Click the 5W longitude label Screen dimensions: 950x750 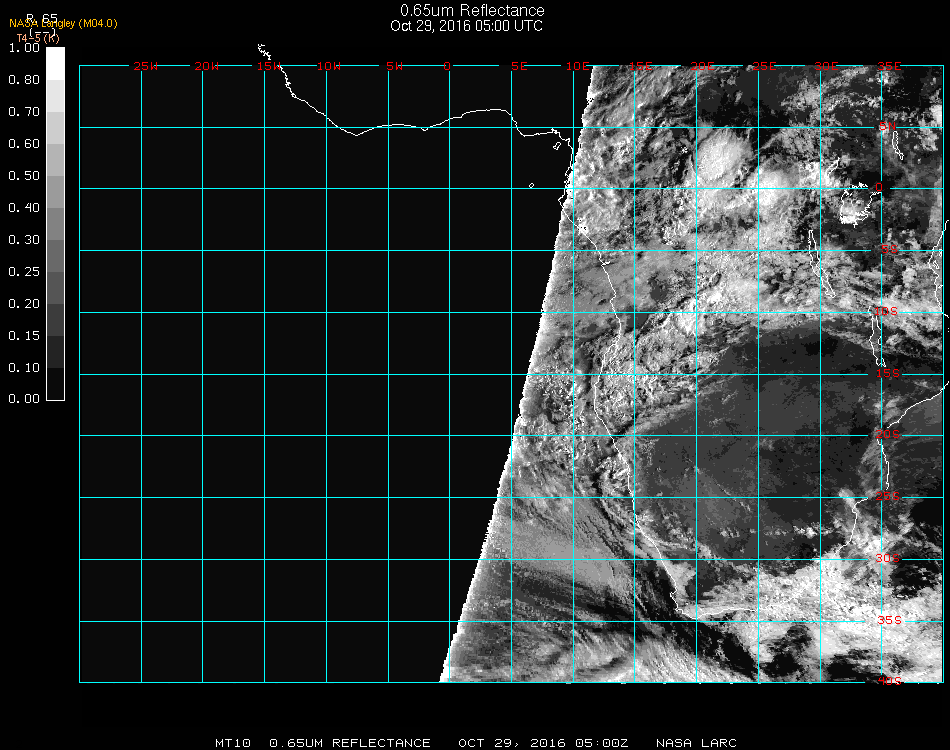(x=394, y=66)
